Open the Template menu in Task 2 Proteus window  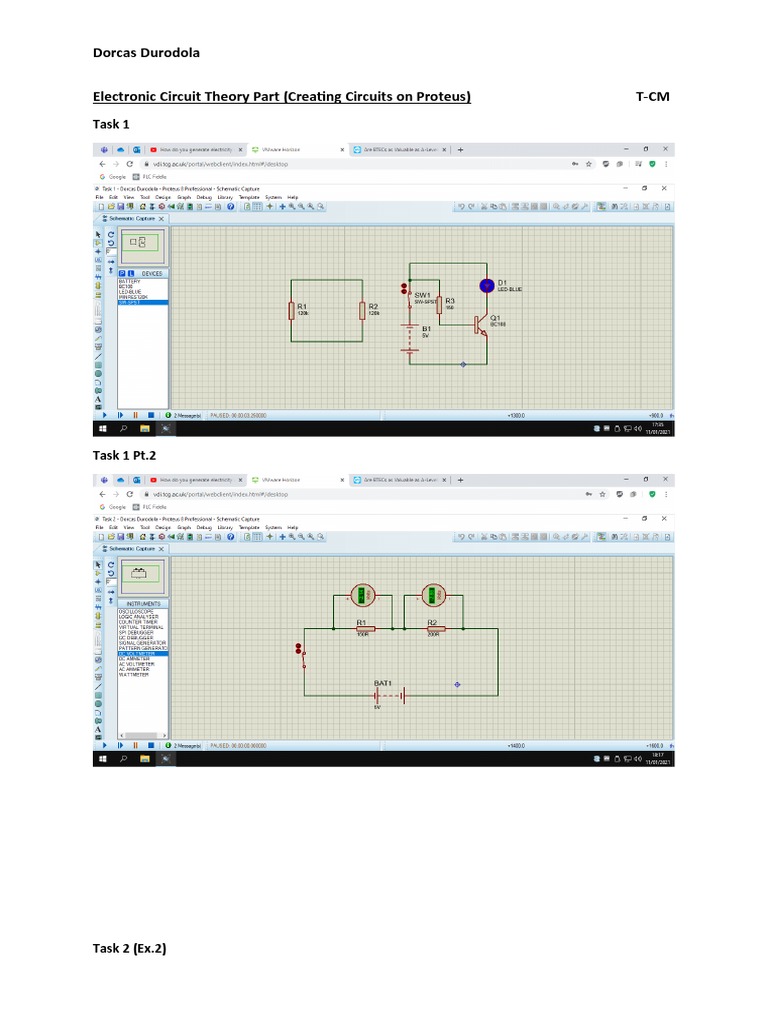tap(249, 527)
